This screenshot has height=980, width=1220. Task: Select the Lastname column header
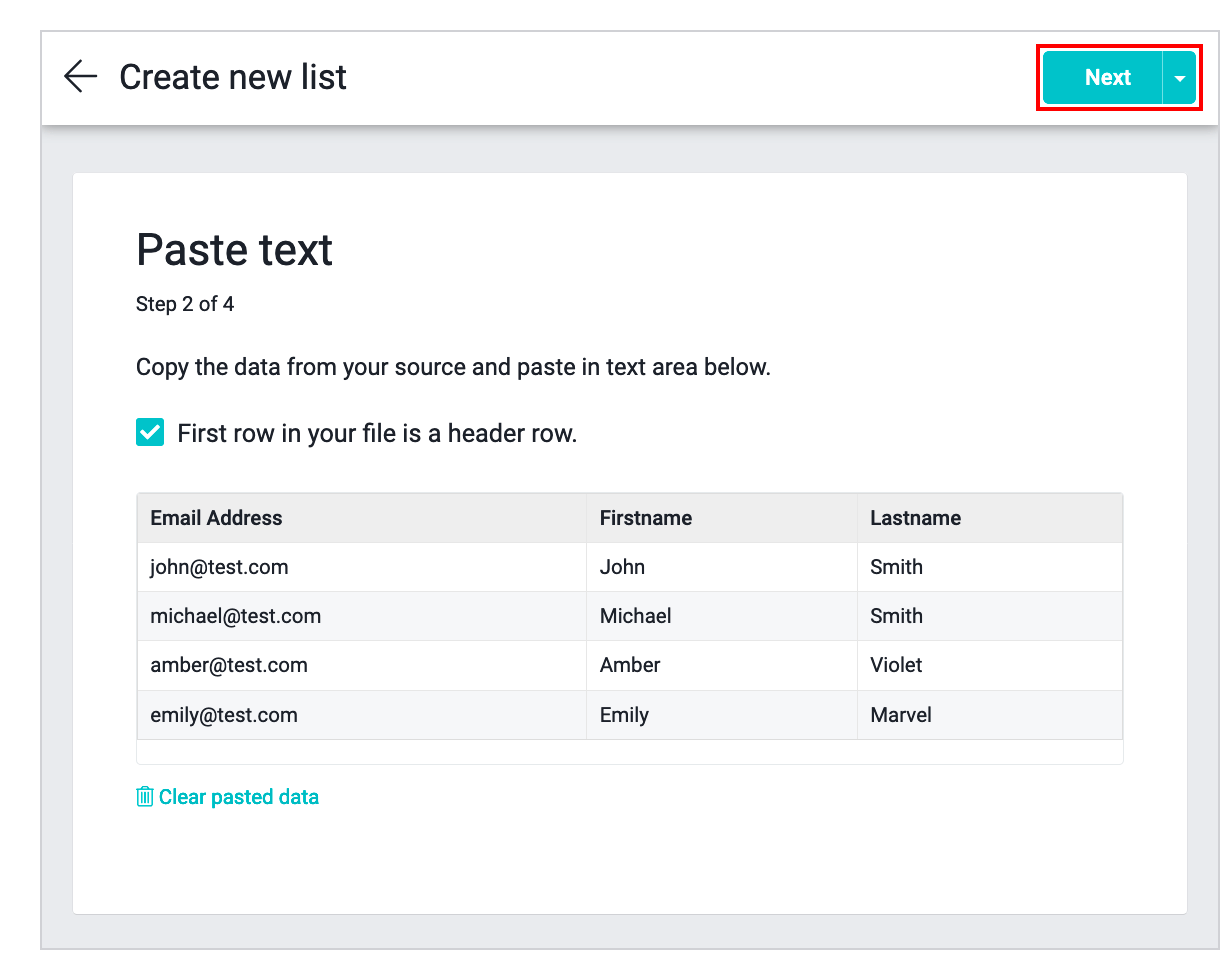(x=915, y=518)
